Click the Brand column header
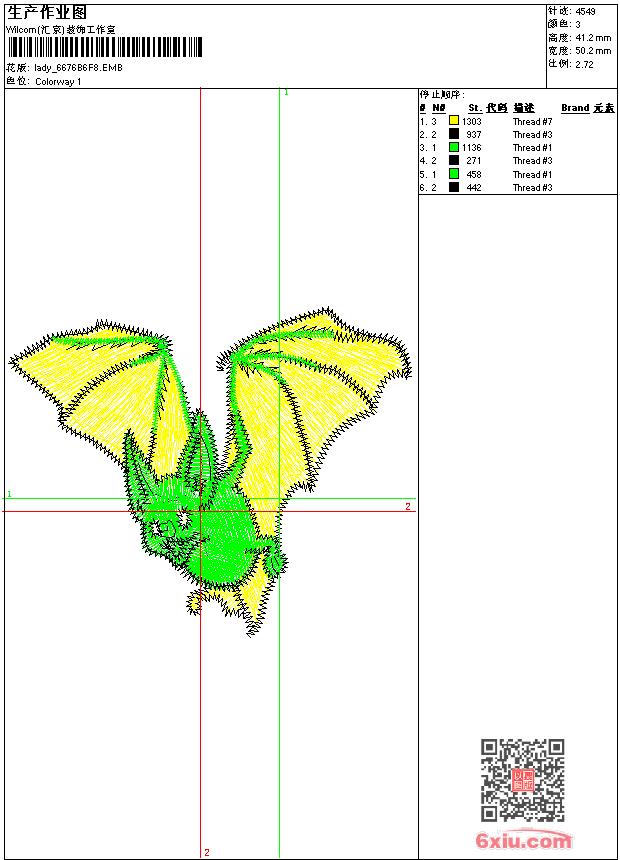The image size is (620, 860). tap(575, 108)
